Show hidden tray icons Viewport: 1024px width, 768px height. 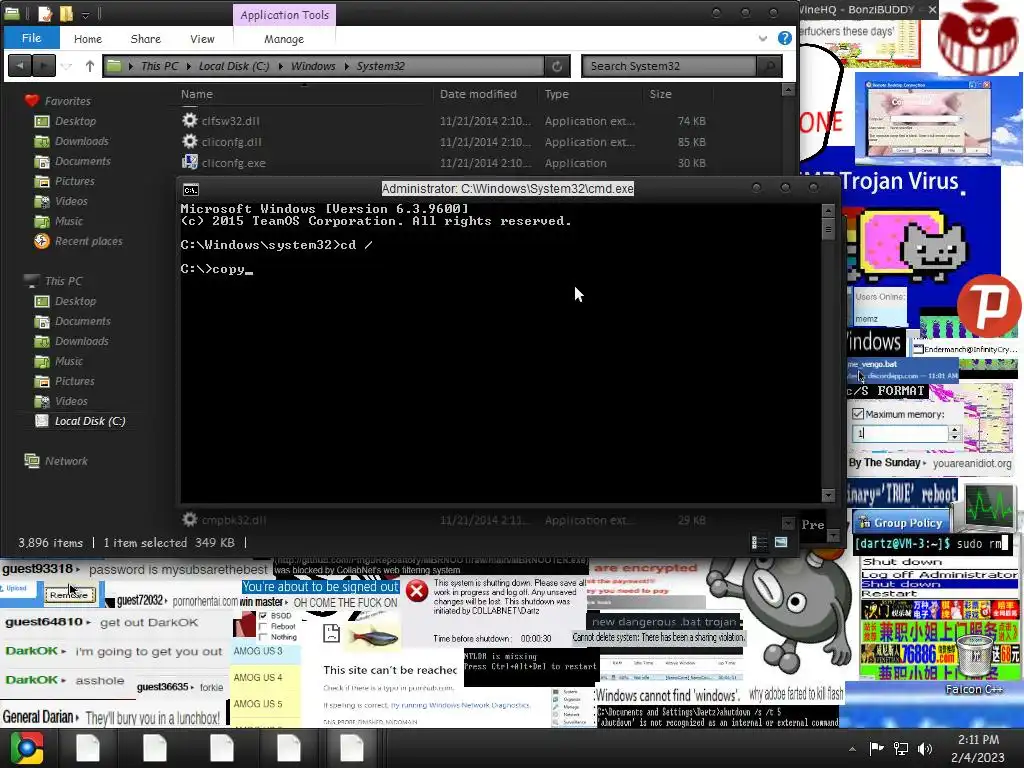[x=852, y=749]
